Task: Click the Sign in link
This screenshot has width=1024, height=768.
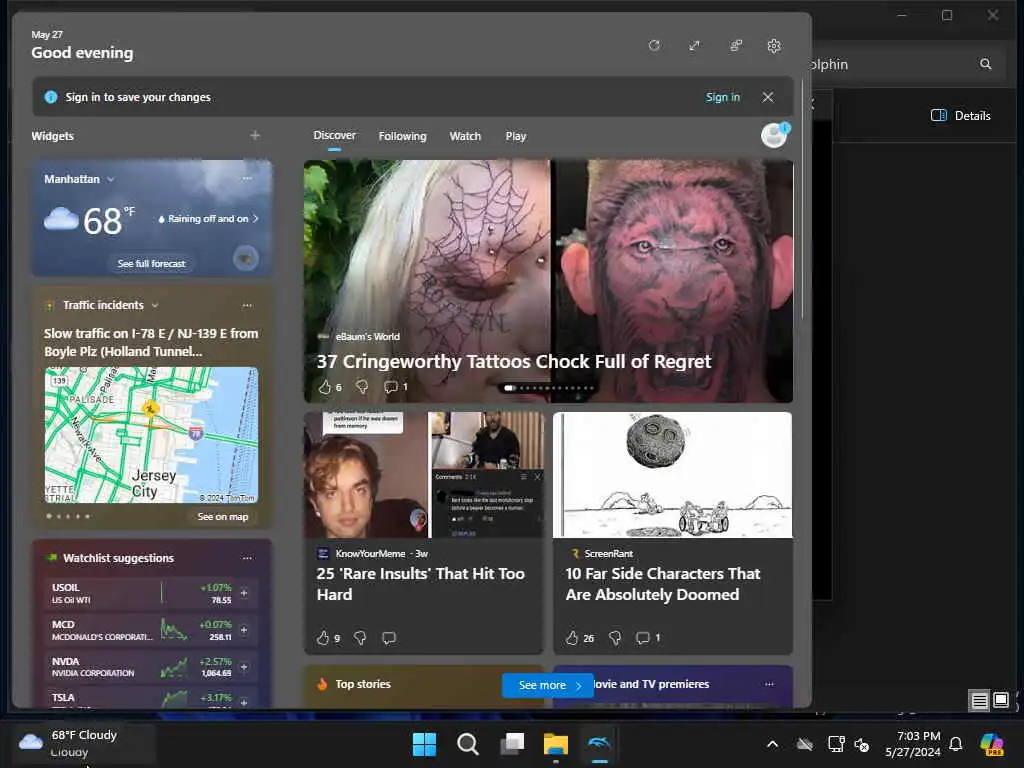Action: coord(722,97)
